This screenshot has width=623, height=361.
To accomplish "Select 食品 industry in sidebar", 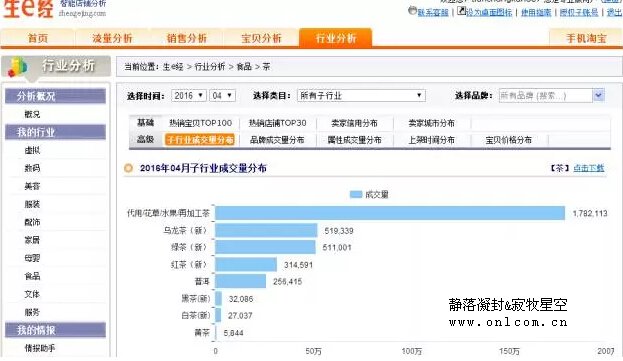I will [32, 276].
